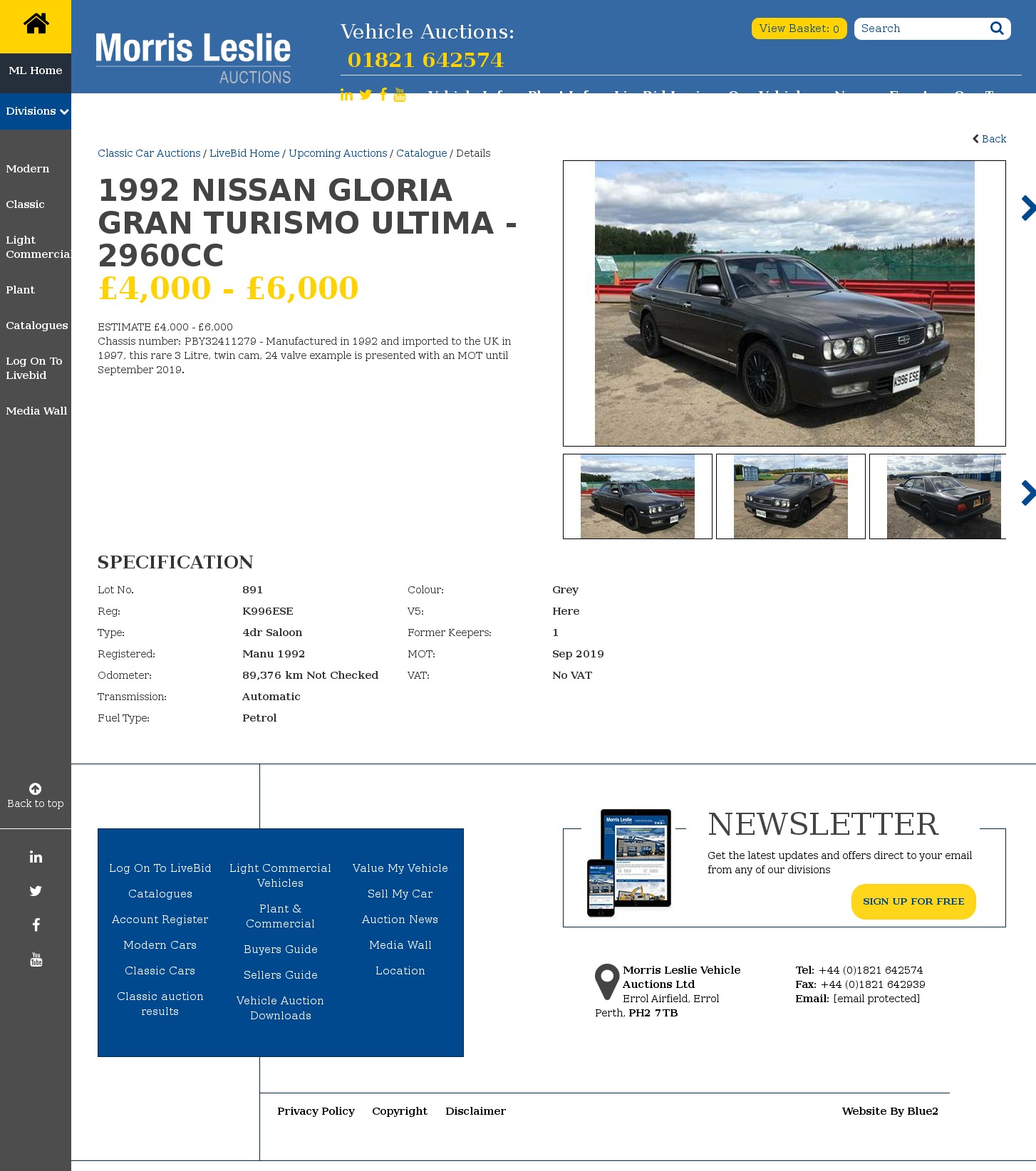The width and height of the screenshot is (1036, 1171).
Task: Open Light Commercial Vehicles footer link
Action: pos(281,875)
